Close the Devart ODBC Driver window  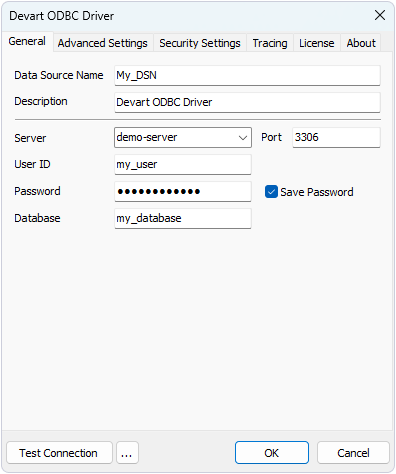point(380,15)
